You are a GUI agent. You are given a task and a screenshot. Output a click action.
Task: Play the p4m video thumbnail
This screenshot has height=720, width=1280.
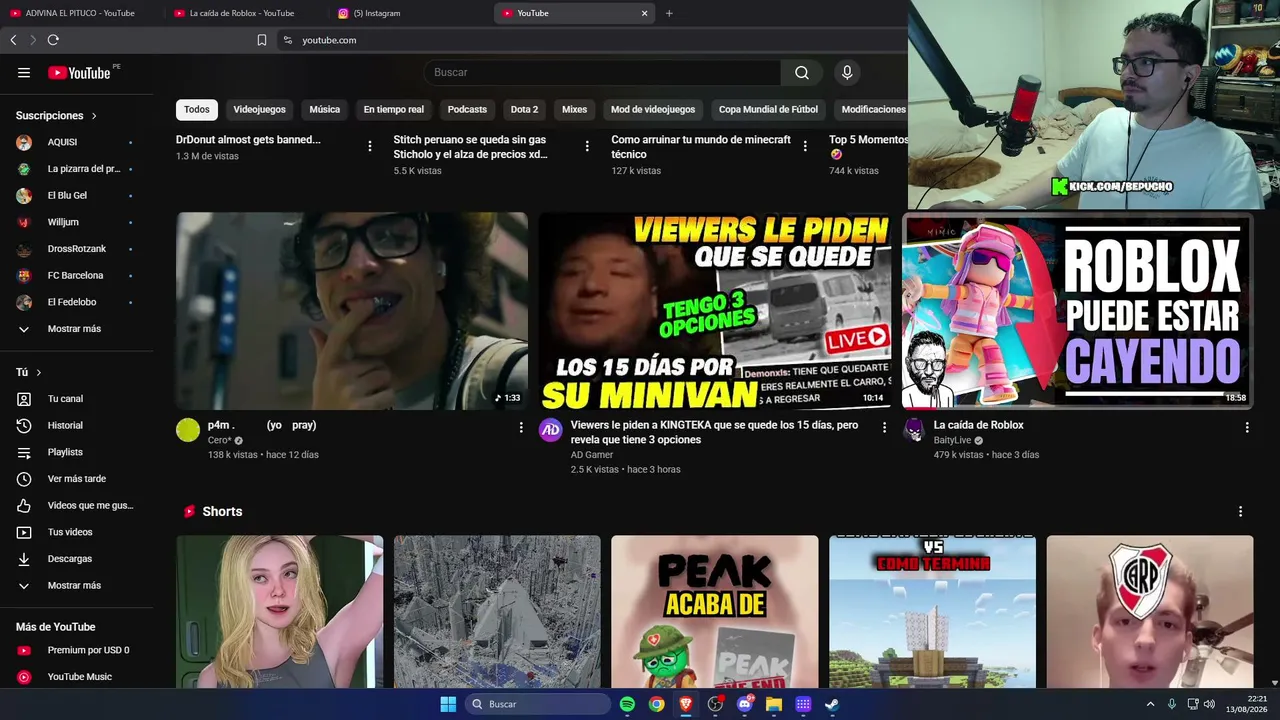(x=352, y=311)
